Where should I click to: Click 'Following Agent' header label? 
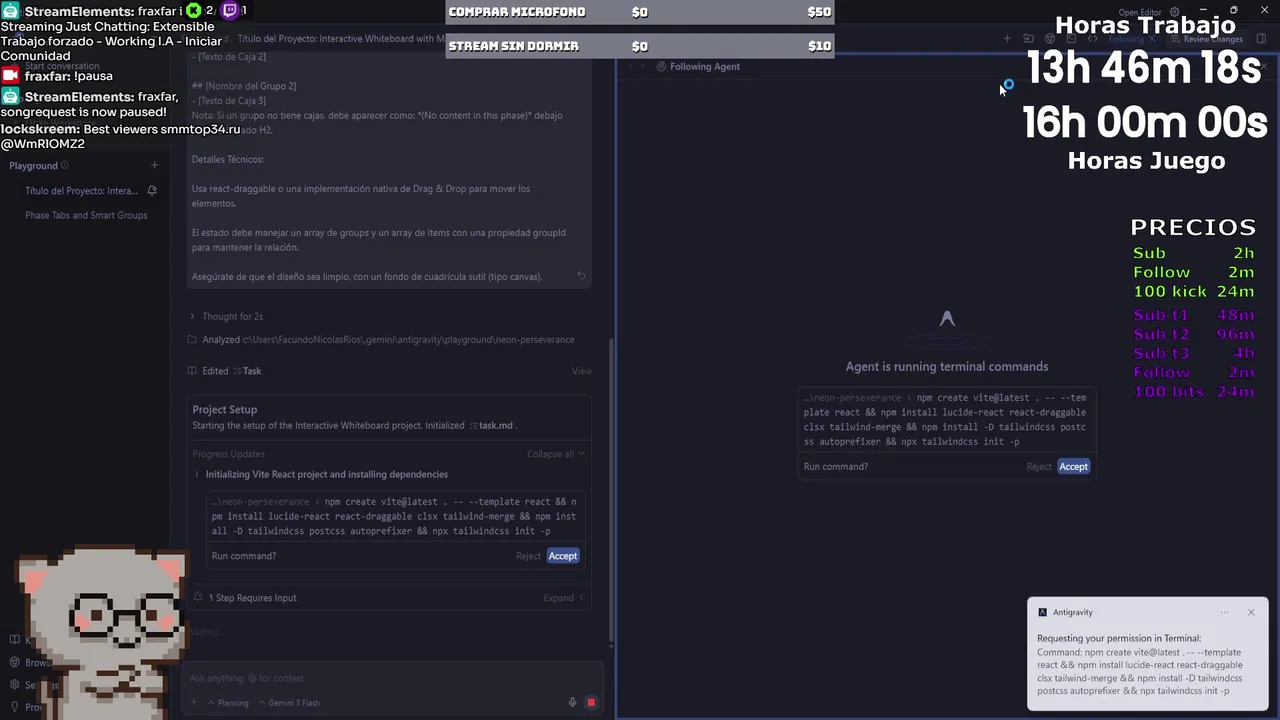(705, 67)
